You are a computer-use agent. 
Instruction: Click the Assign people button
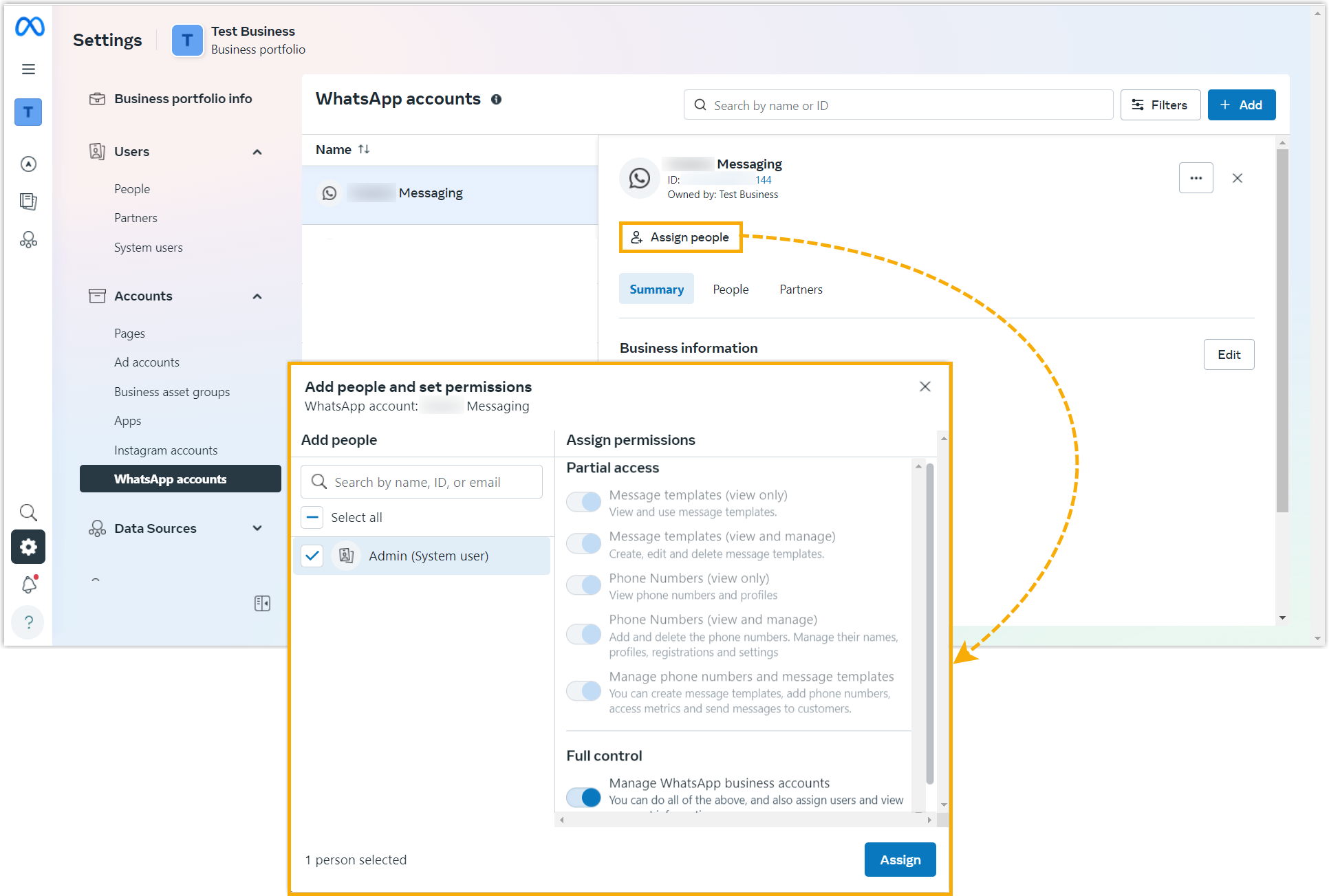point(680,237)
